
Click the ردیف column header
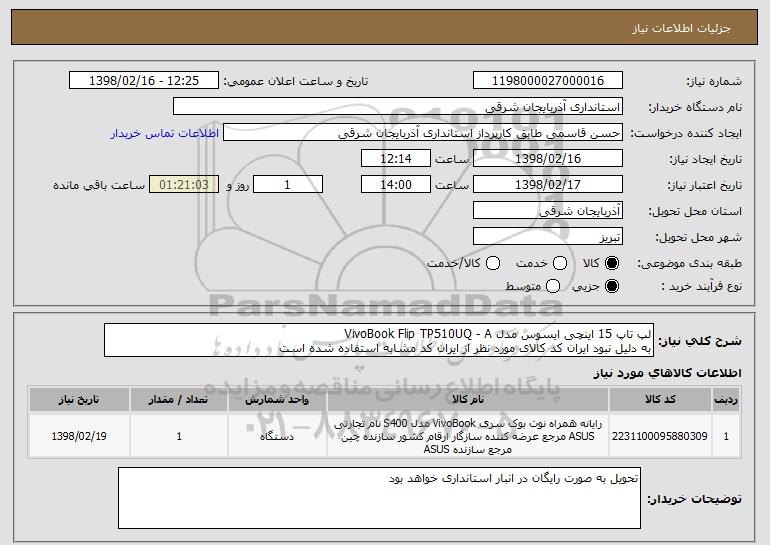point(726,400)
